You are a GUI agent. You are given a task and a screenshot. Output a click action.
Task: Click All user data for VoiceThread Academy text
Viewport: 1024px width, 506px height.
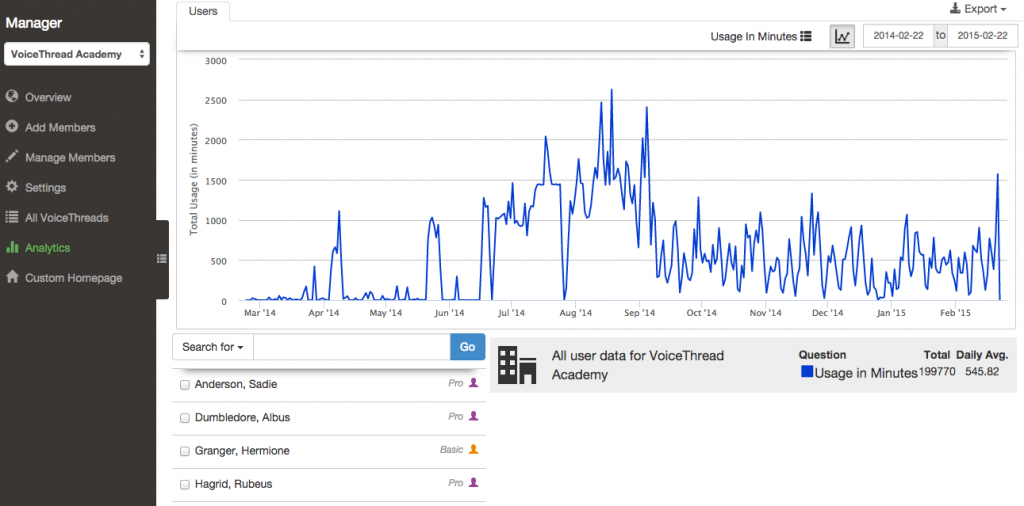(638, 365)
